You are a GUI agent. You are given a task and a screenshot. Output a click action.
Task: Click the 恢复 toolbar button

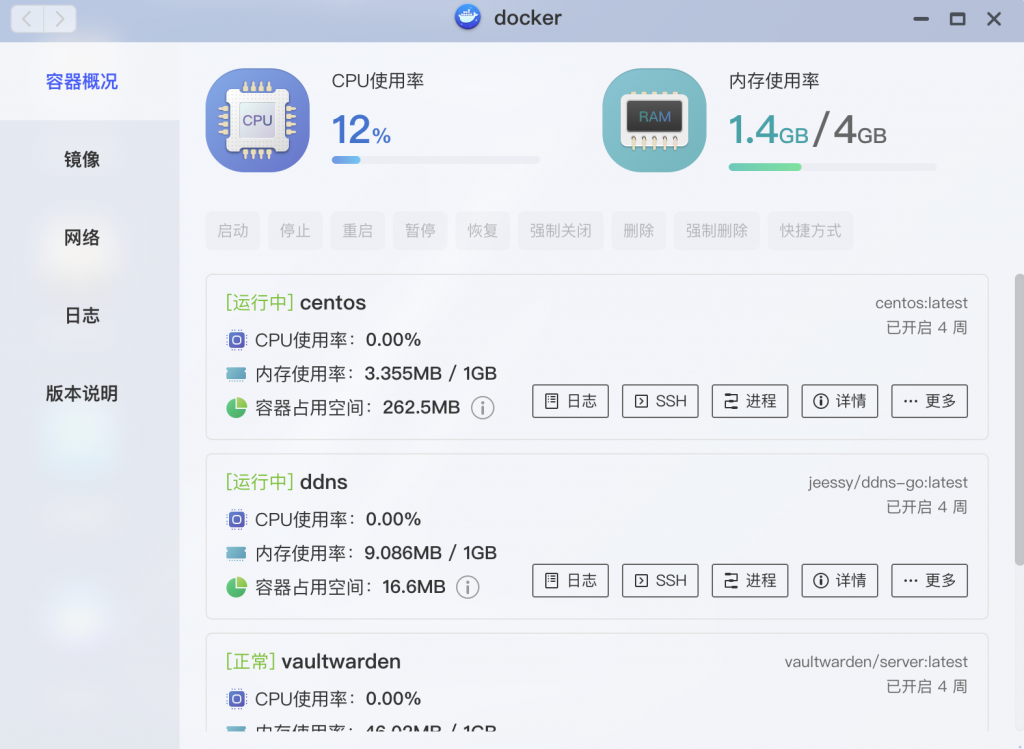point(483,231)
